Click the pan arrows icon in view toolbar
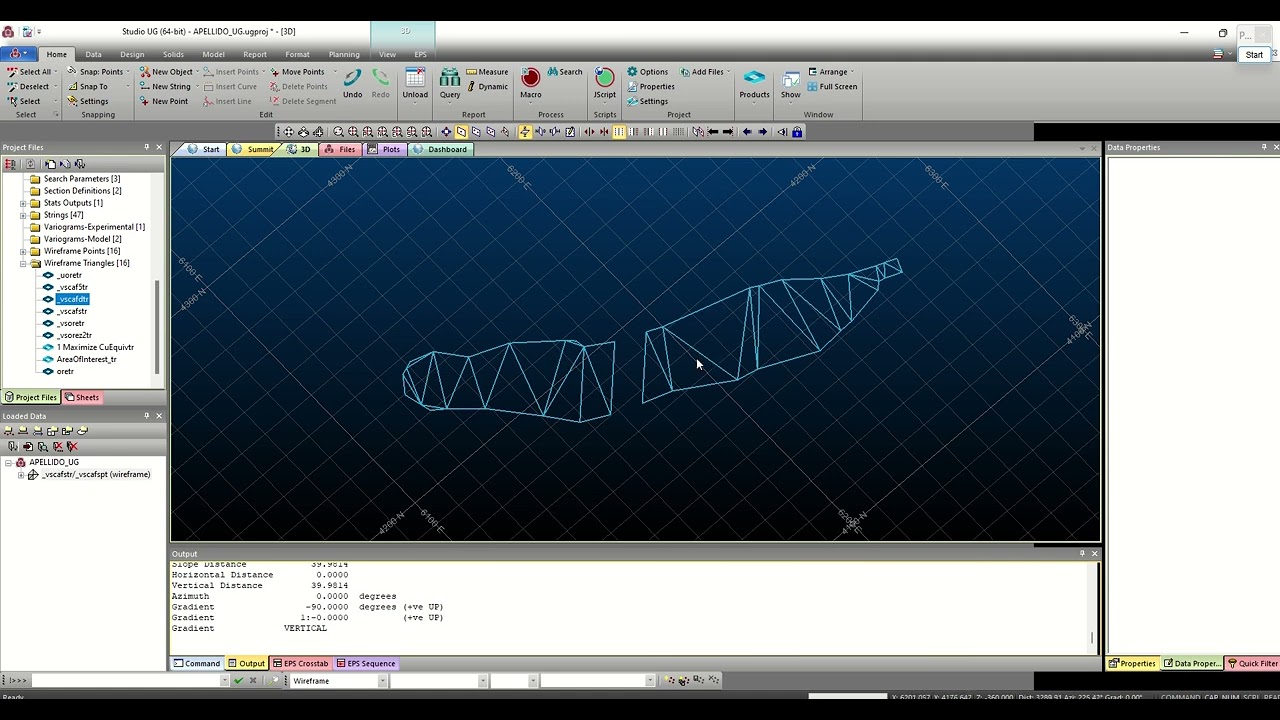1280x720 pixels. point(288,132)
